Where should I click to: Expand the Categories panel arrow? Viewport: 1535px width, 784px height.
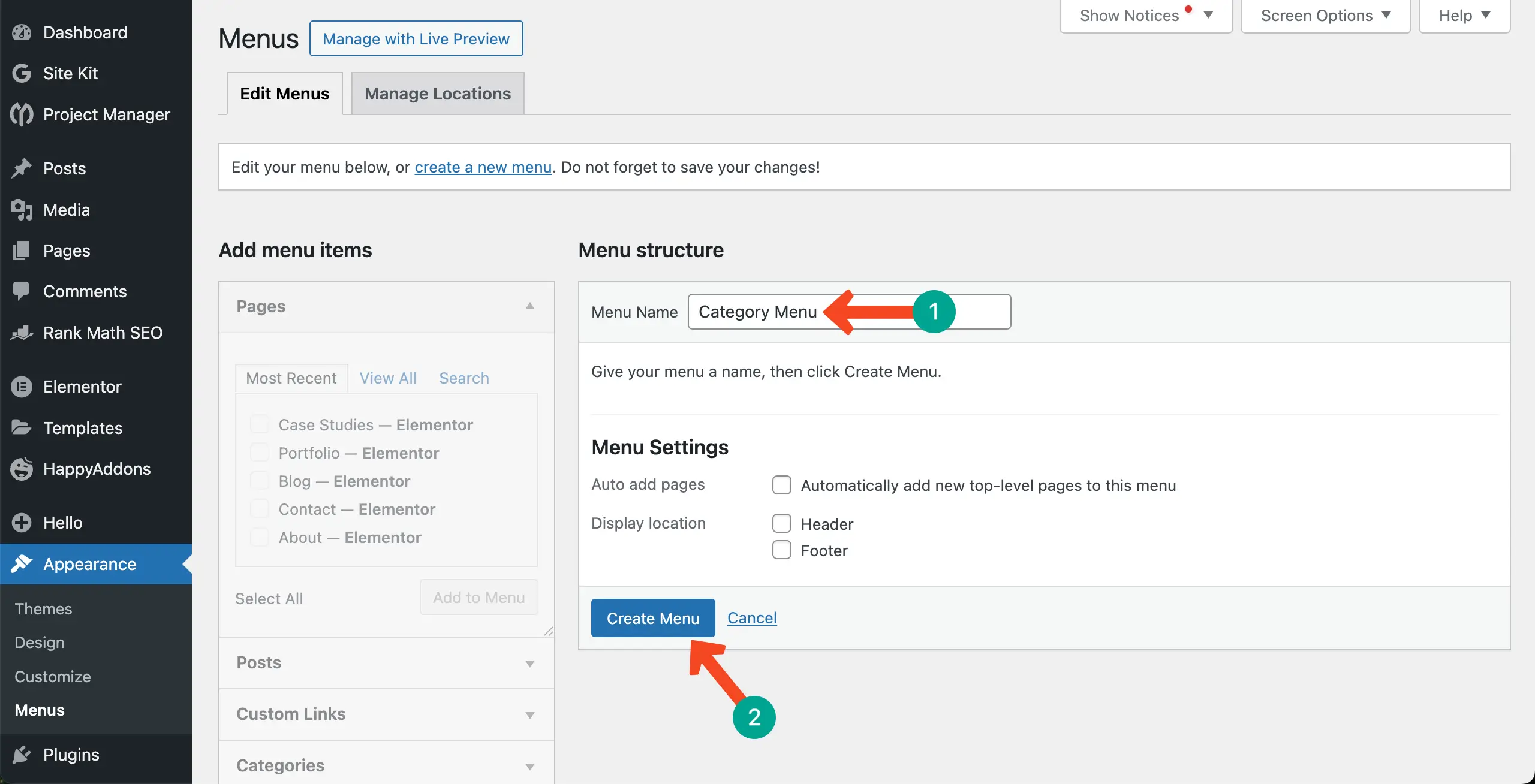530,767
